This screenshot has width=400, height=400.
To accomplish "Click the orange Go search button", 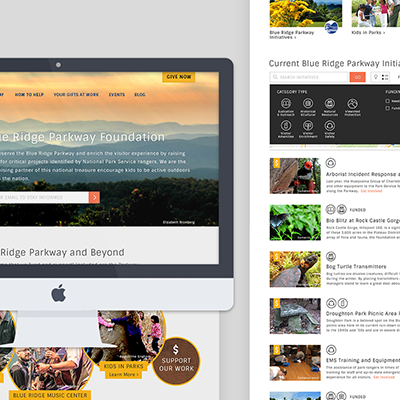I will [358, 77].
